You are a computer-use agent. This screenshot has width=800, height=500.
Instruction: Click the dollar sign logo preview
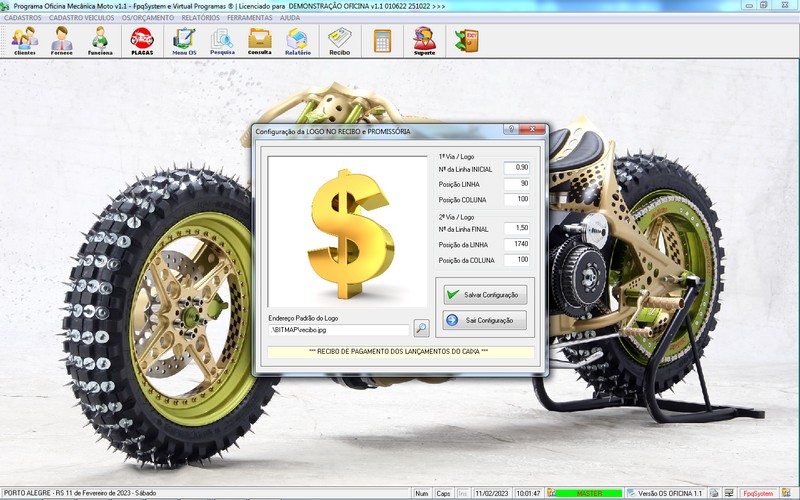click(347, 232)
